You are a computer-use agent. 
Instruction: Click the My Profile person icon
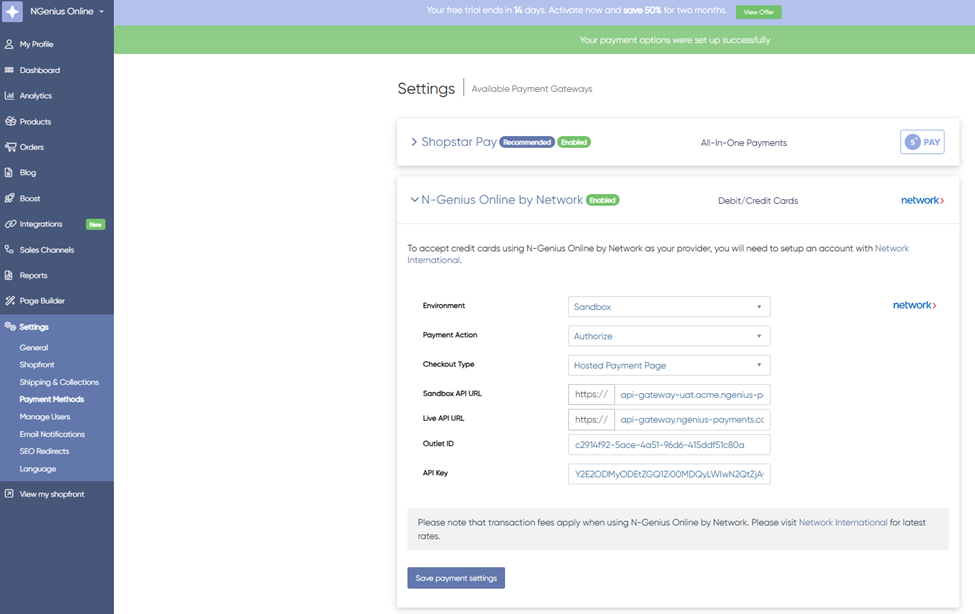pos(9,44)
